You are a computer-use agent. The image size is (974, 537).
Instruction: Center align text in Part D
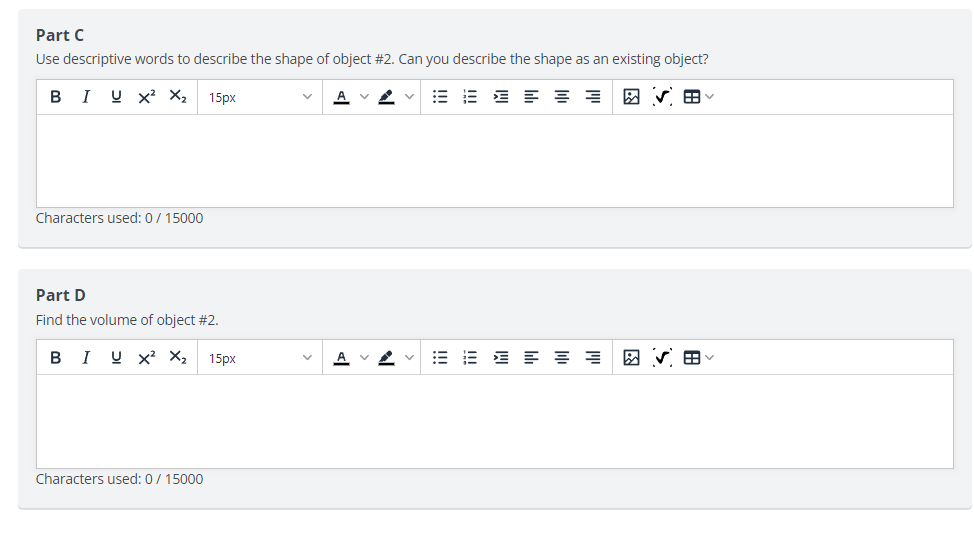[562, 358]
